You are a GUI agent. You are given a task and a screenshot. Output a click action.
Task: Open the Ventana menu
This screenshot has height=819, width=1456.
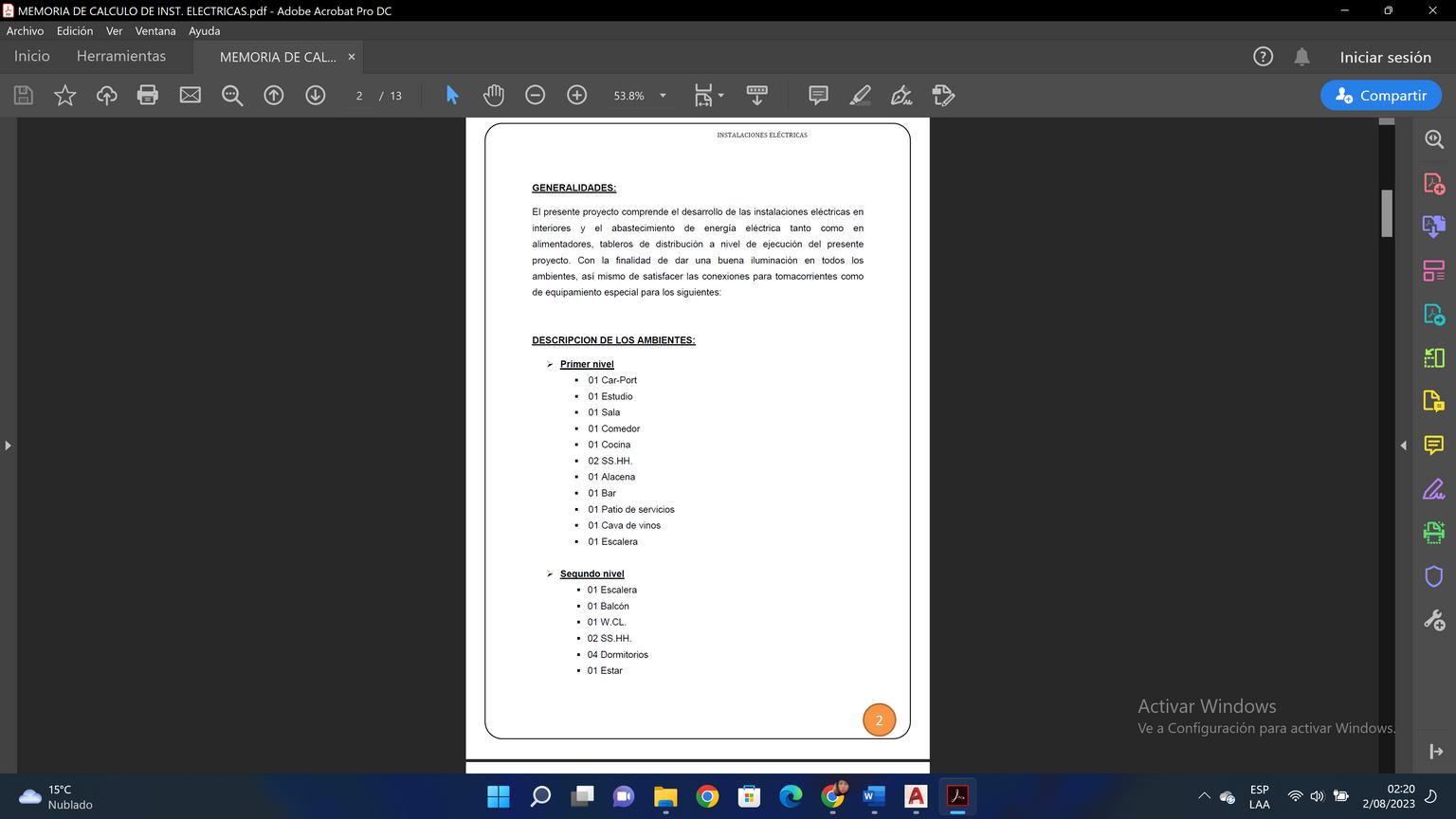(x=155, y=30)
